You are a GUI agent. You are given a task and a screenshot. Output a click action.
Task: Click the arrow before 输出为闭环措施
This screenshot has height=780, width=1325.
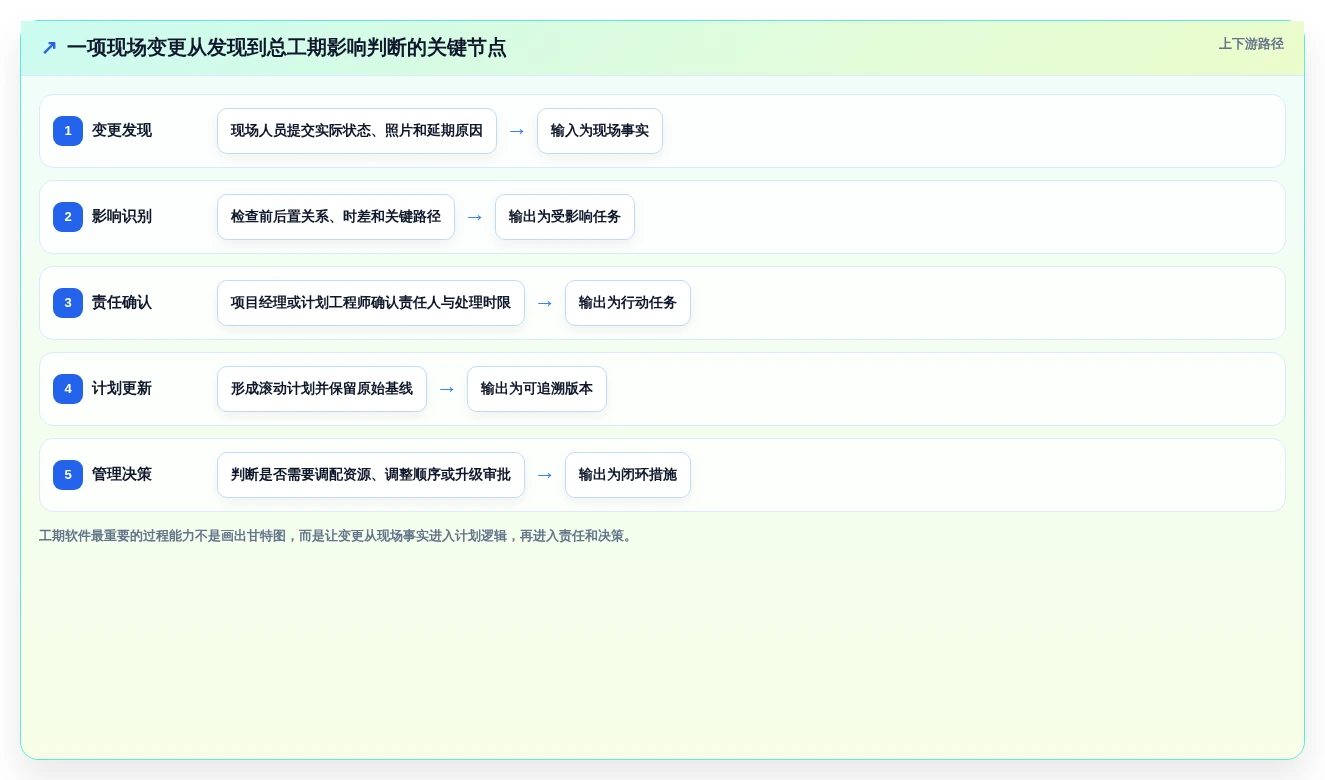click(545, 475)
